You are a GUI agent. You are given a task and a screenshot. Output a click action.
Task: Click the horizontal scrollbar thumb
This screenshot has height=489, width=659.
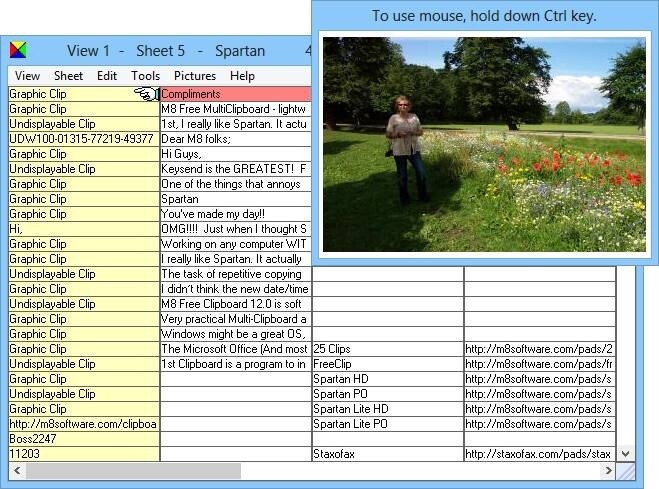coord(133,471)
